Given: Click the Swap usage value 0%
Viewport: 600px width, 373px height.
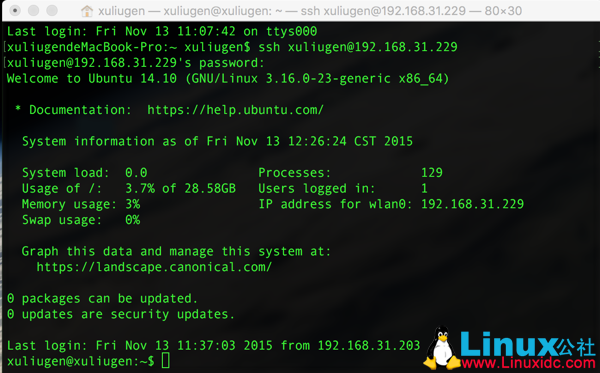Looking at the screenshot, I should tap(133, 220).
